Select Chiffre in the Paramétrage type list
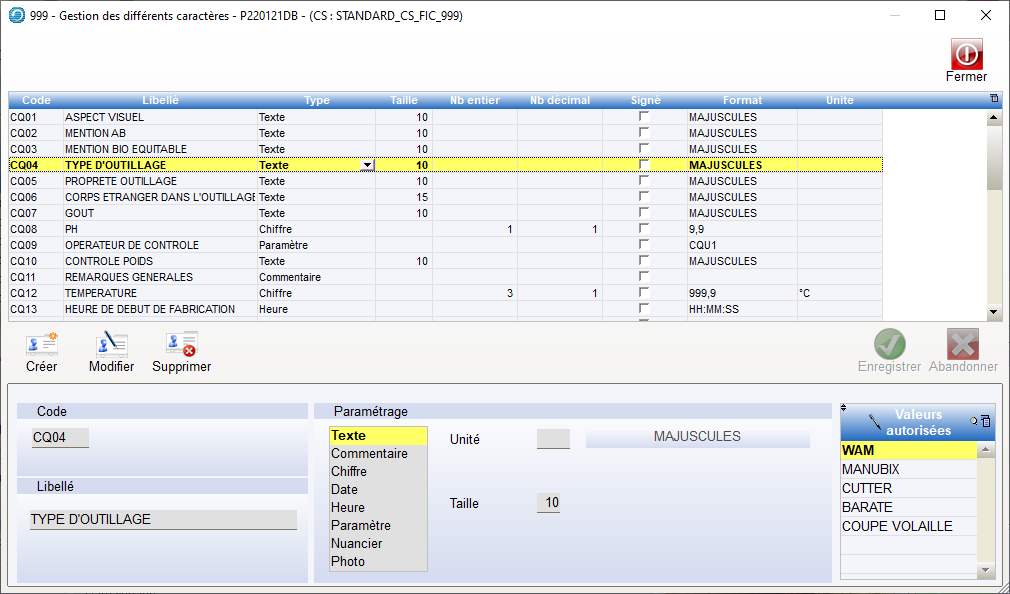 349,471
